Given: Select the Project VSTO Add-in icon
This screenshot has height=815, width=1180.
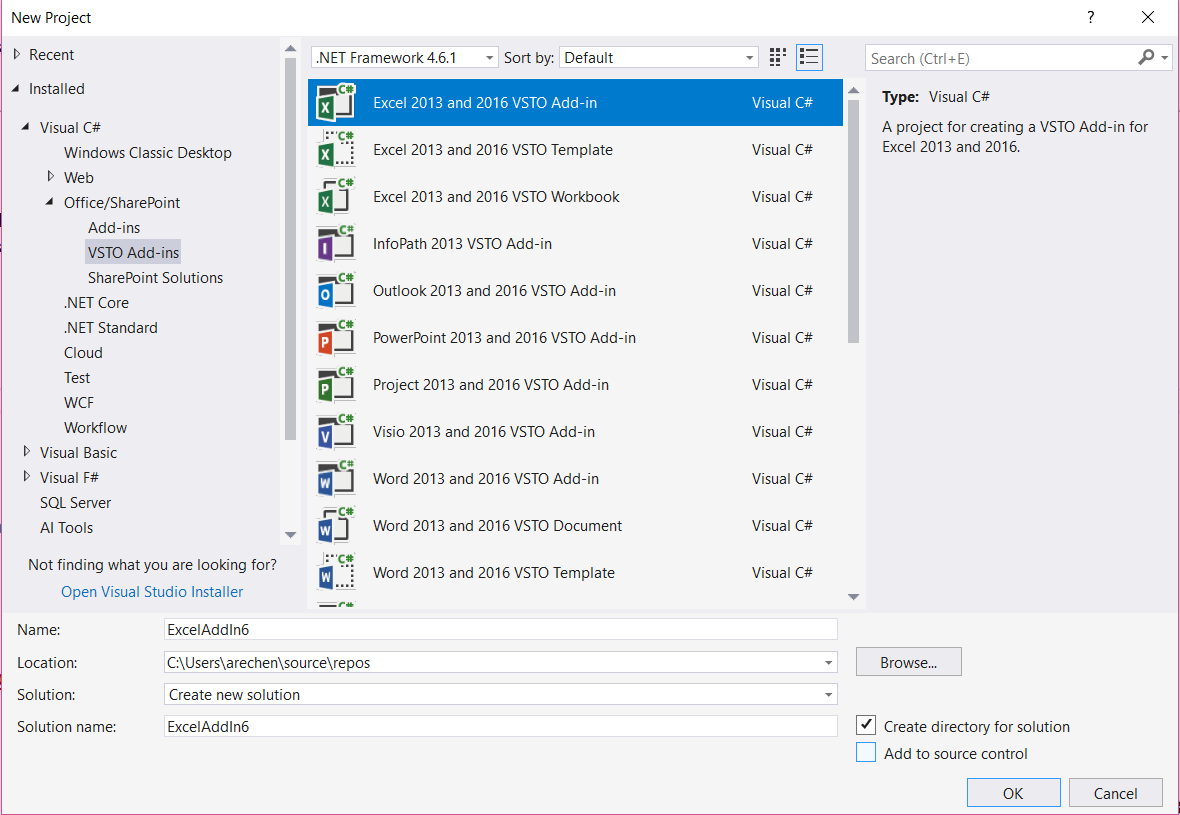Looking at the screenshot, I should (336, 385).
